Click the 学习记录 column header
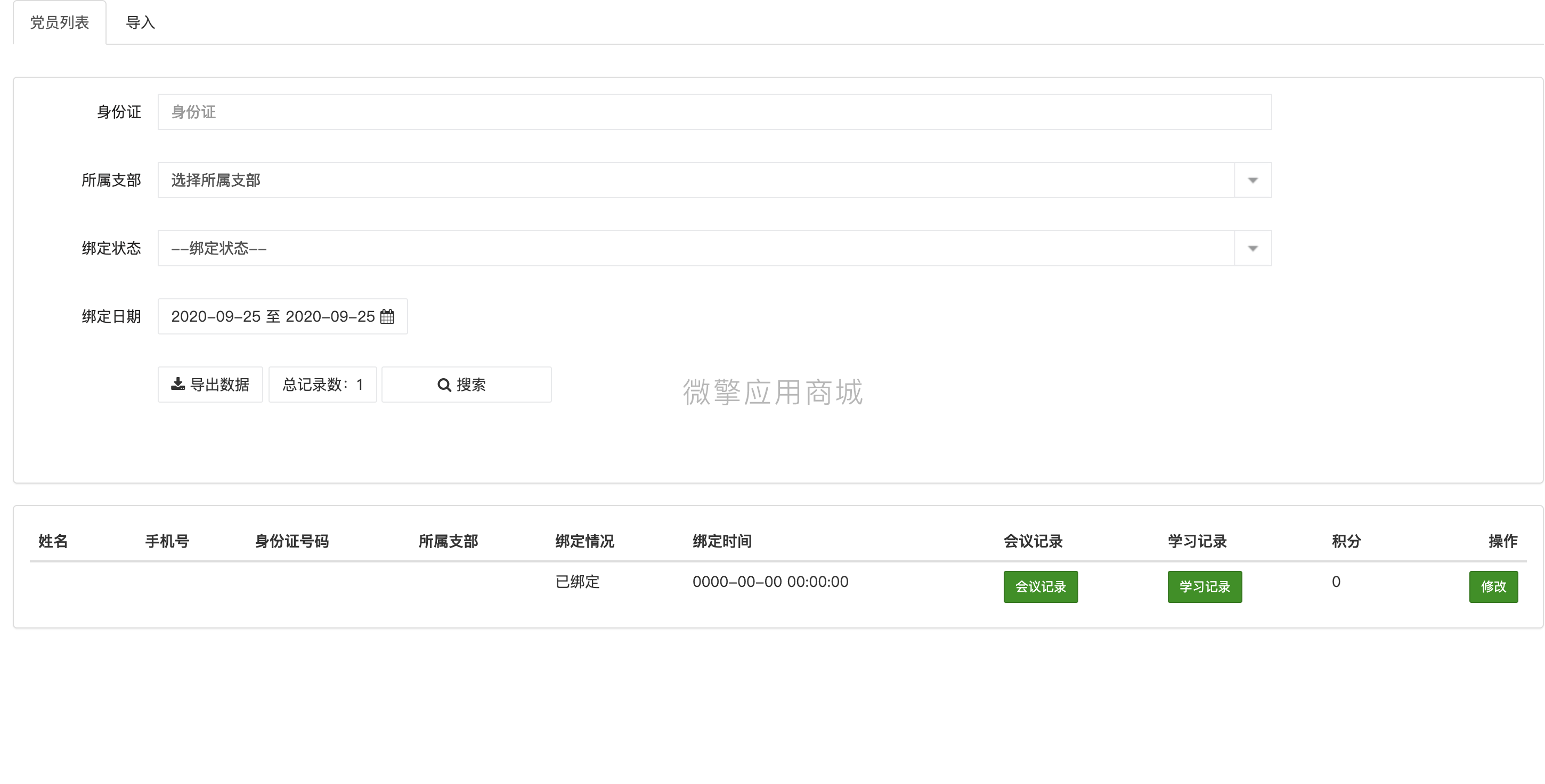 pos(1197,541)
